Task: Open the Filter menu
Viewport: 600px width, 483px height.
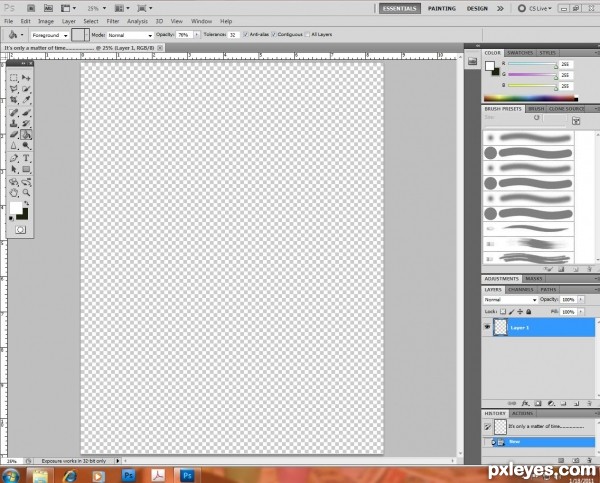Action: (113, 21)
